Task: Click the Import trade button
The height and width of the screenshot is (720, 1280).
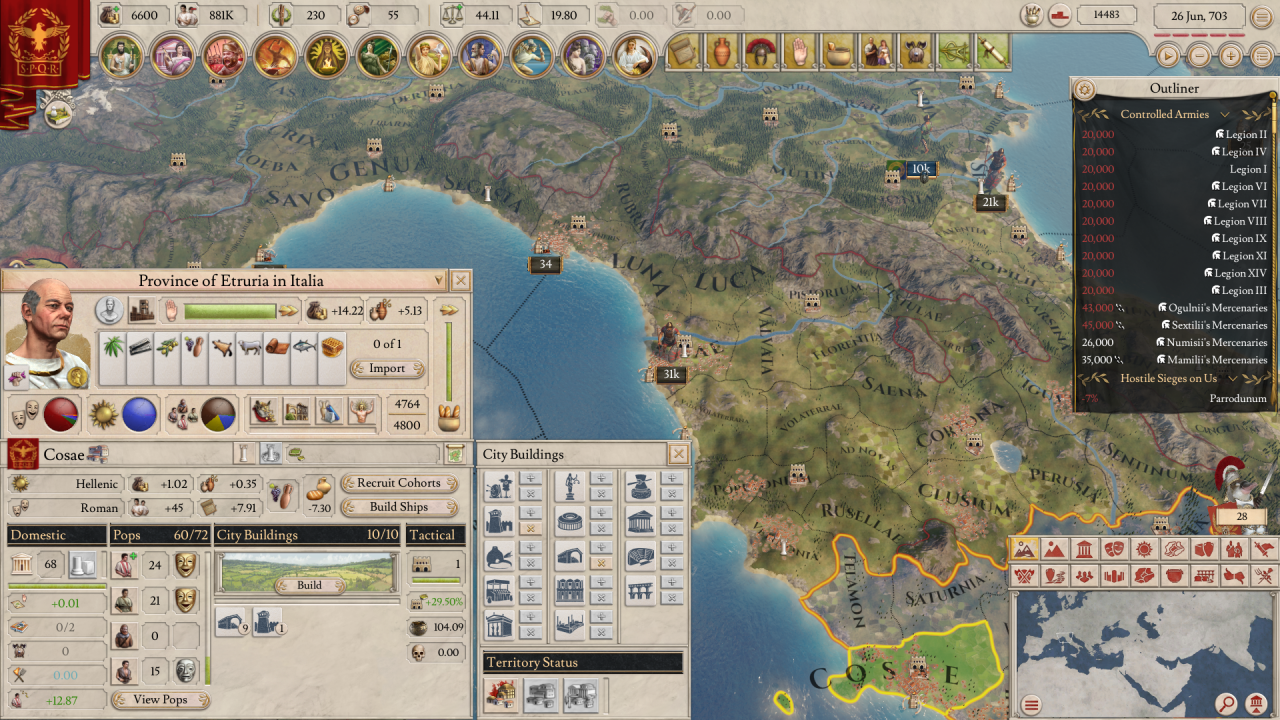Action: point(387,368)
